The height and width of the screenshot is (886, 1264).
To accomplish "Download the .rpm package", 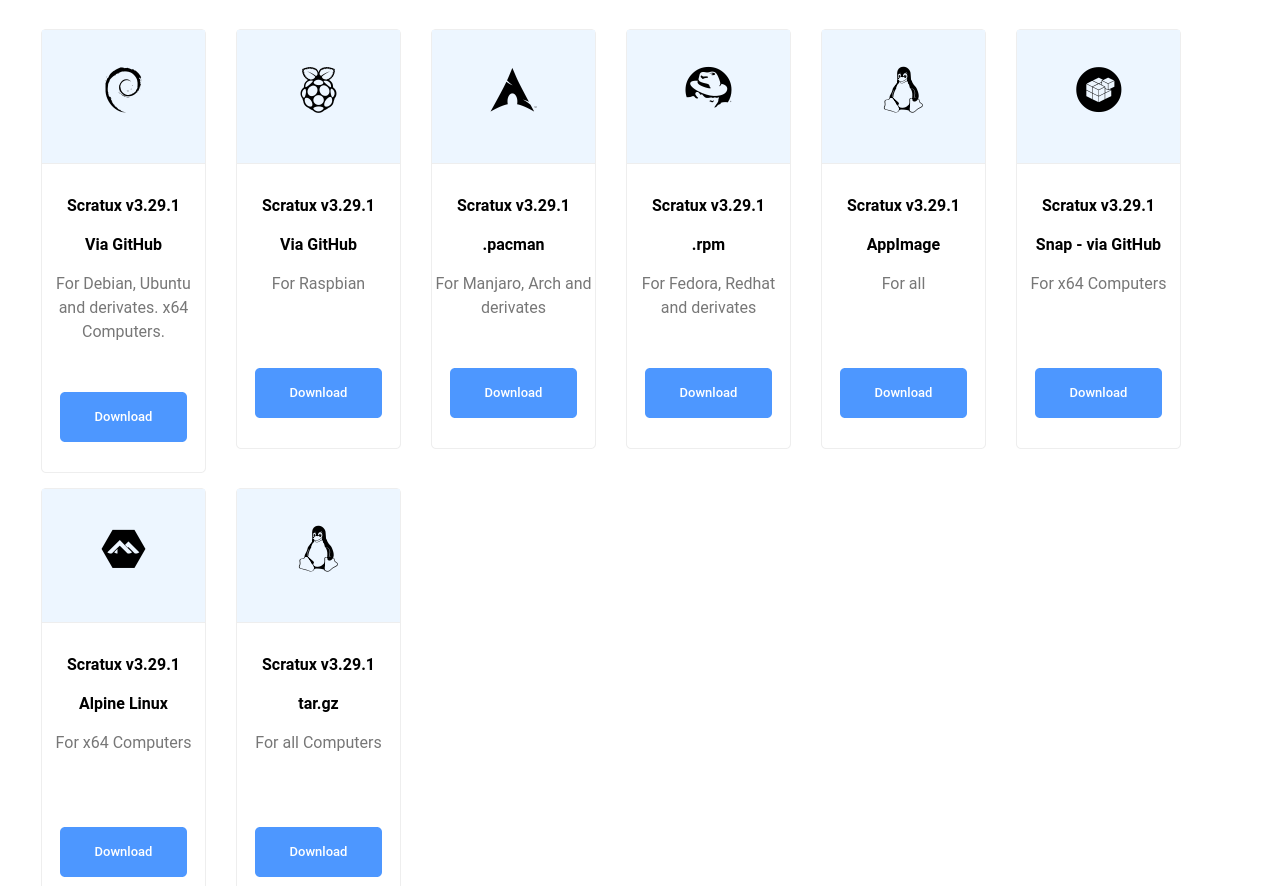I will coord(708,393).
